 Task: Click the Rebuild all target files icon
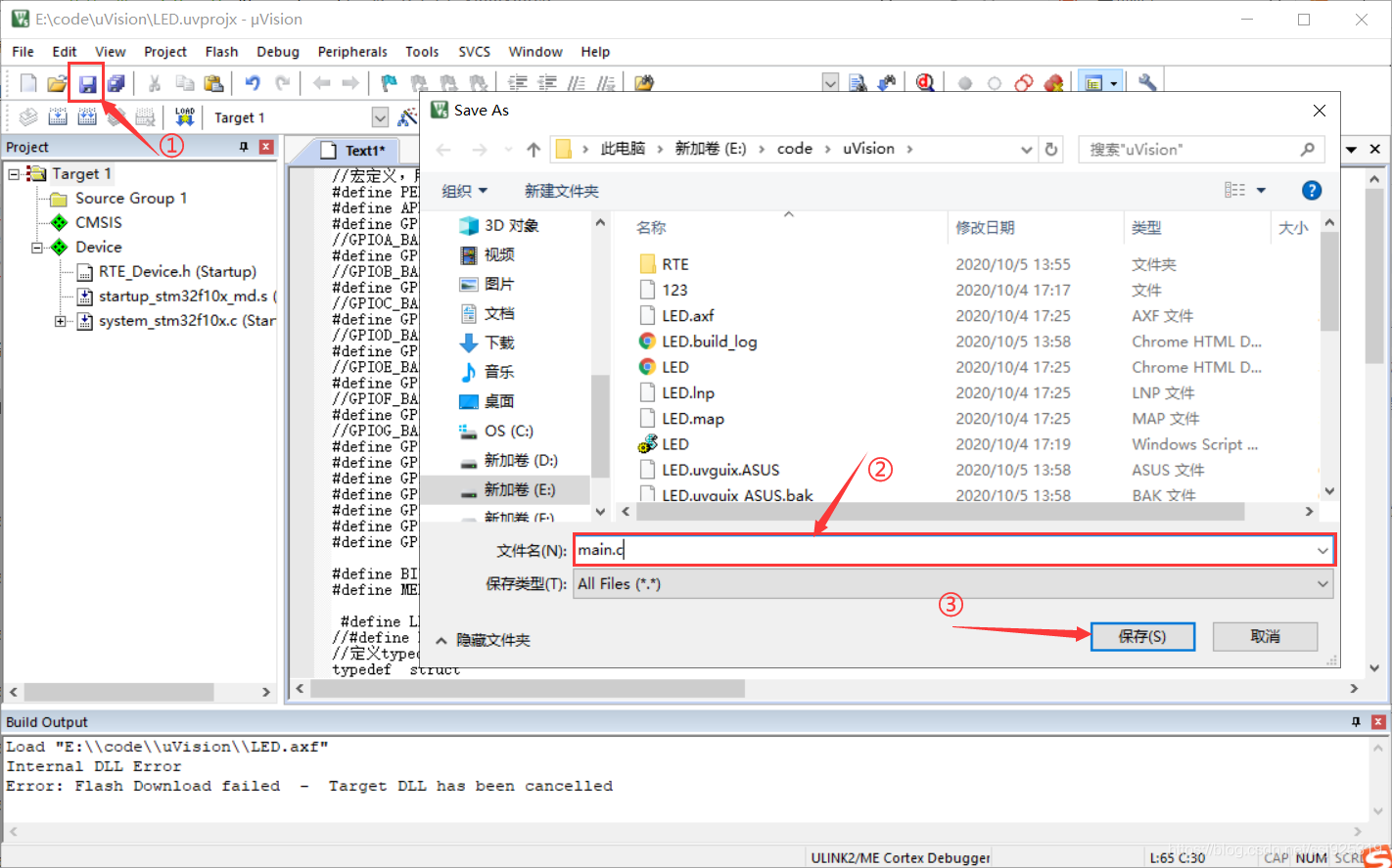pyautogui.click(x=87, y=117)
